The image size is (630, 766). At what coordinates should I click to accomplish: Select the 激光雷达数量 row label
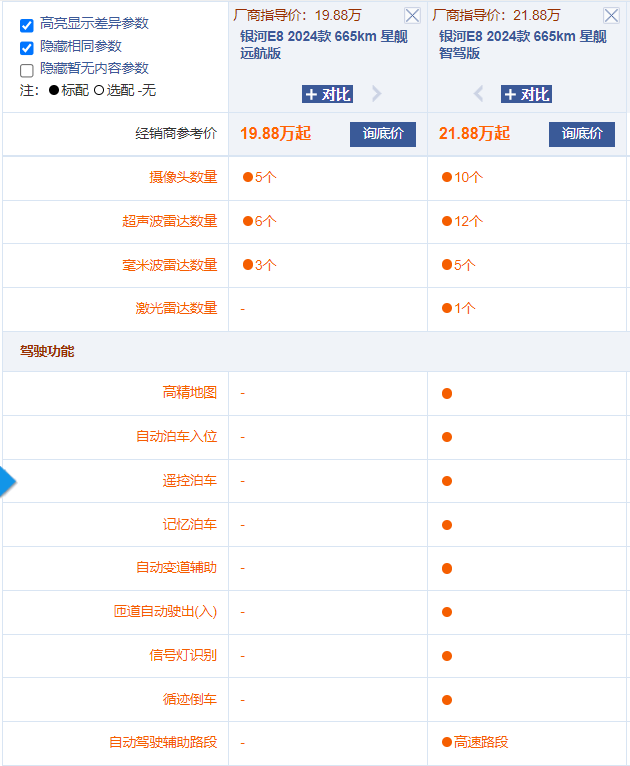point(176,308)
